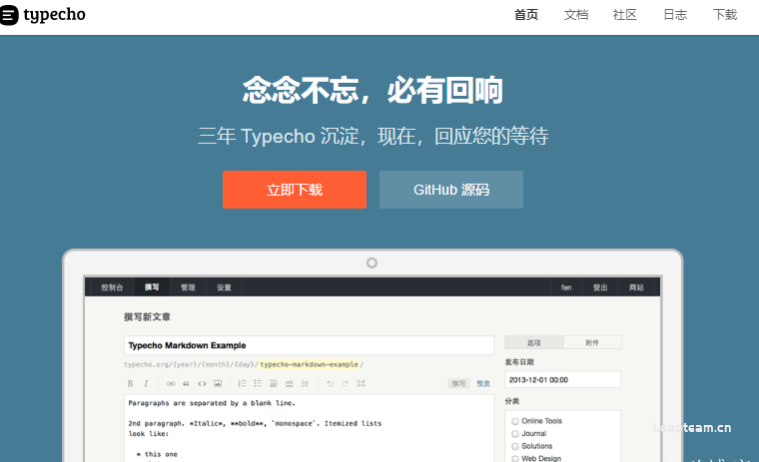Viewport: 759px width, 462px height.
Task: Open the 设置 menu in admin bar
Action: coord(224,287)
